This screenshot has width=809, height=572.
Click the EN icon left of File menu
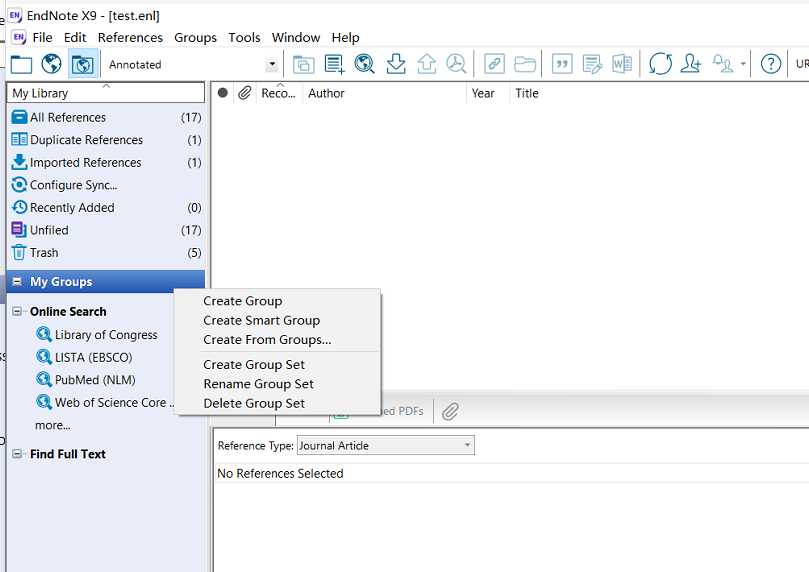[19, 37]
